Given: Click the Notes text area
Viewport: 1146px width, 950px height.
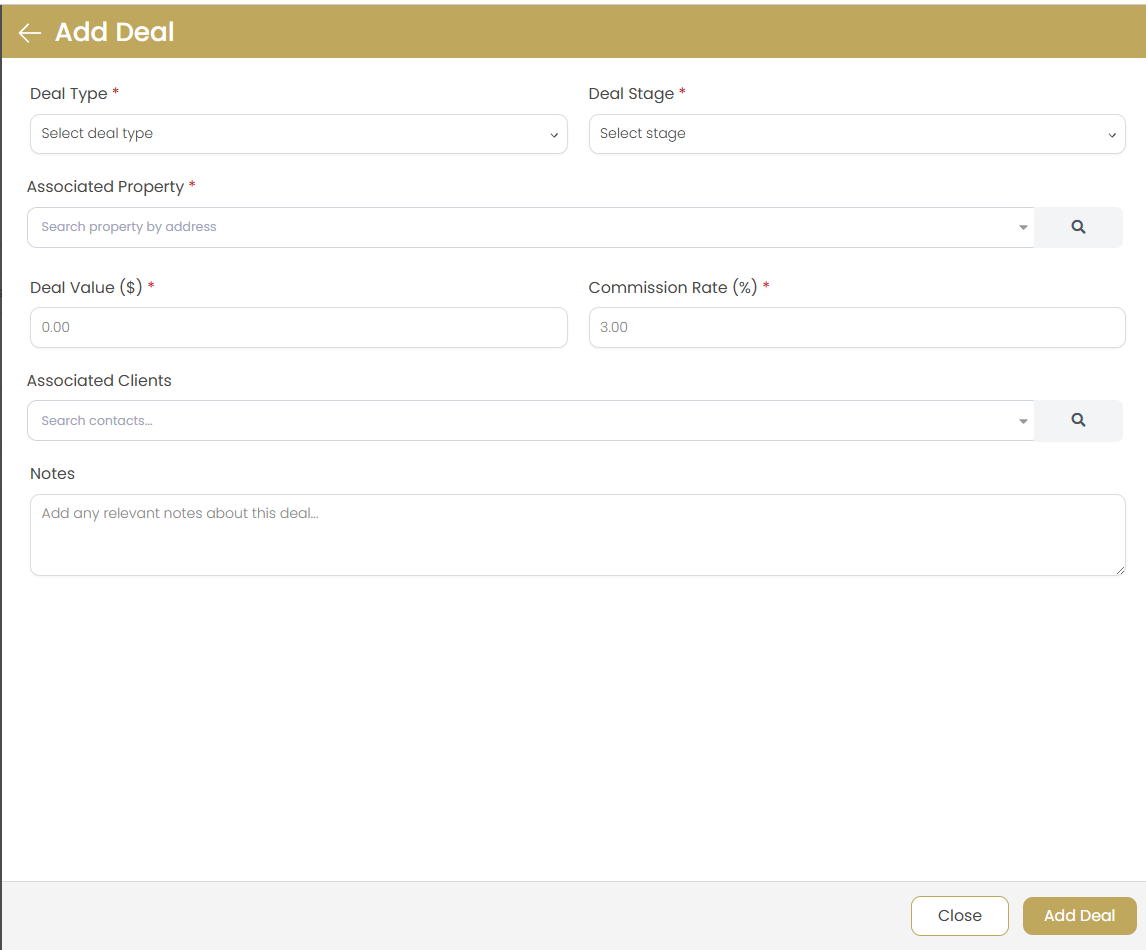Looking at the screenshot, I should [578, 535].
